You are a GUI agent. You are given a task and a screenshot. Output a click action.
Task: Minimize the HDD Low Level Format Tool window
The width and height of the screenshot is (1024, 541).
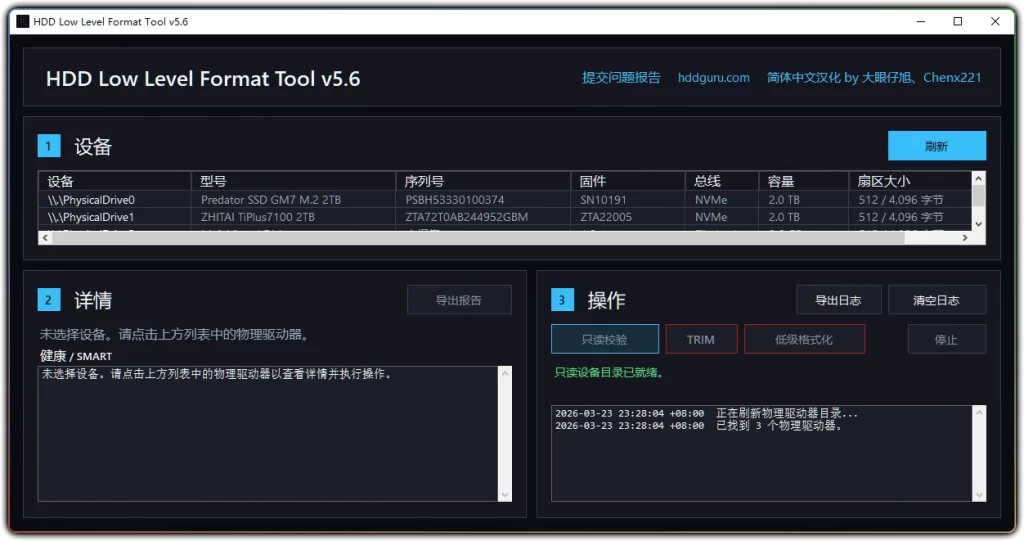[x=921, y=22]
